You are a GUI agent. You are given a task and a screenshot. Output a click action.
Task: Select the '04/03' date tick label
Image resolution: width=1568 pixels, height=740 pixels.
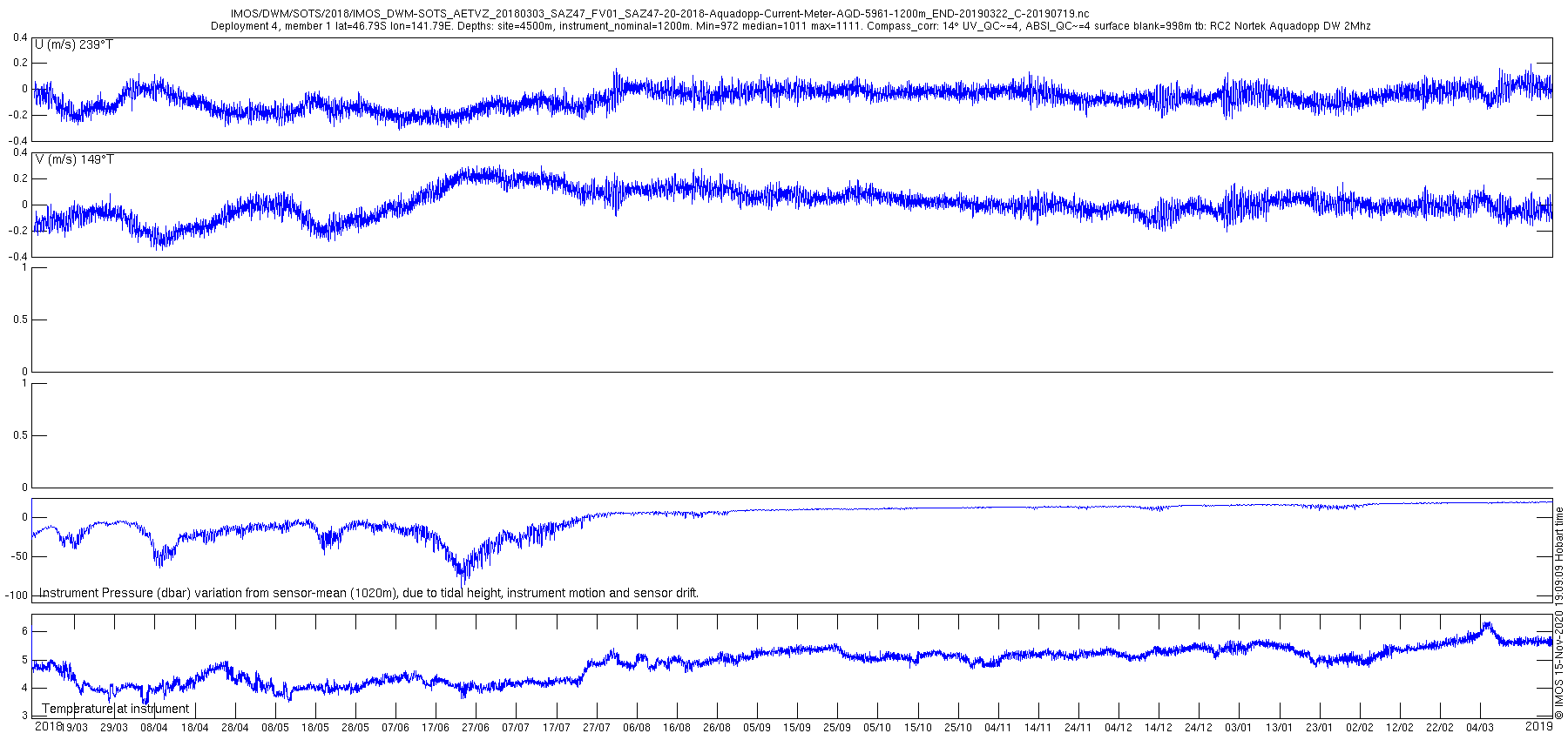[x=1479, y=728]
